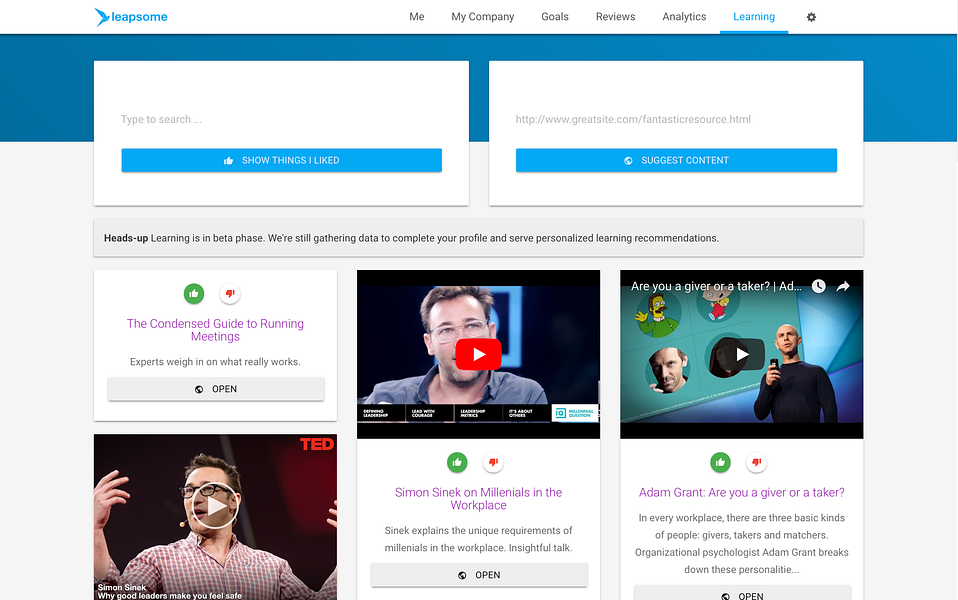Give thumbs up to Simon Sinek Millenials video
The height and width of the screenshot is (600, 958).
pos(457,463)
